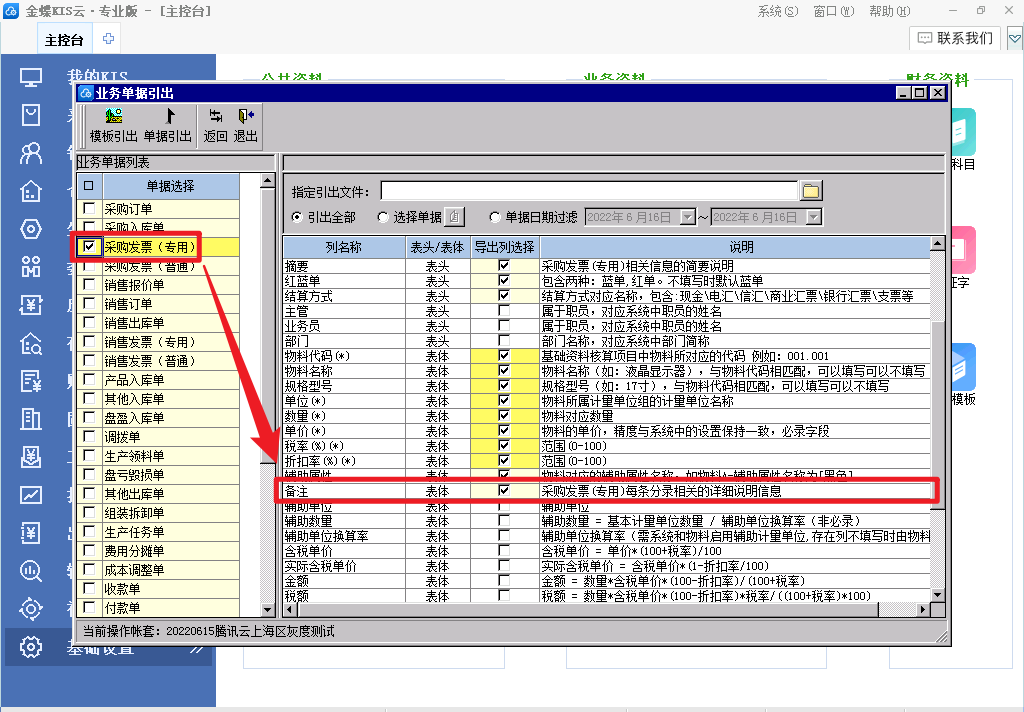The image size is (1024, 712).
Task: Click the 单据选择 list column header
Action: point(170,186)
